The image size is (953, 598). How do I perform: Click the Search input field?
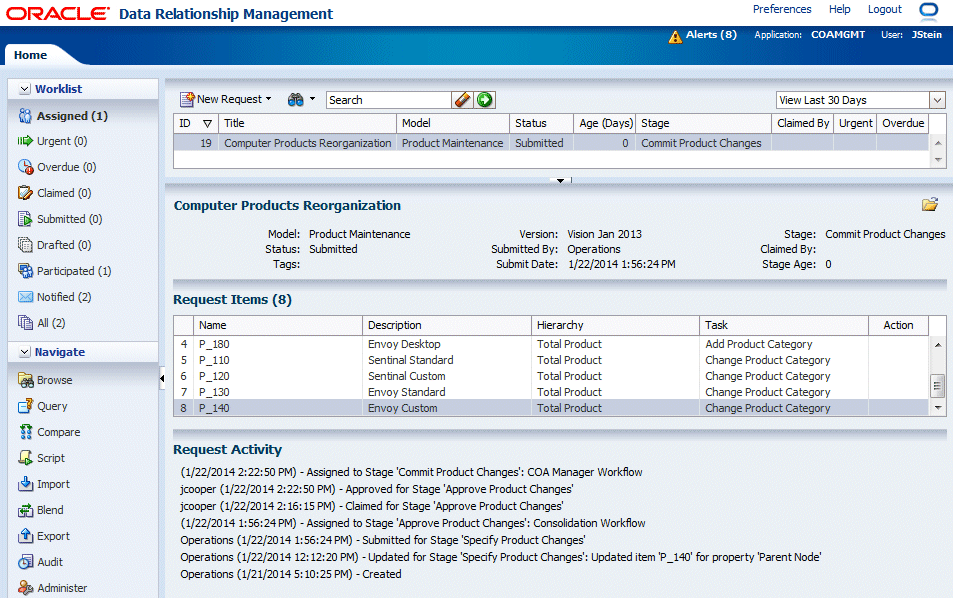click(388, 100)
